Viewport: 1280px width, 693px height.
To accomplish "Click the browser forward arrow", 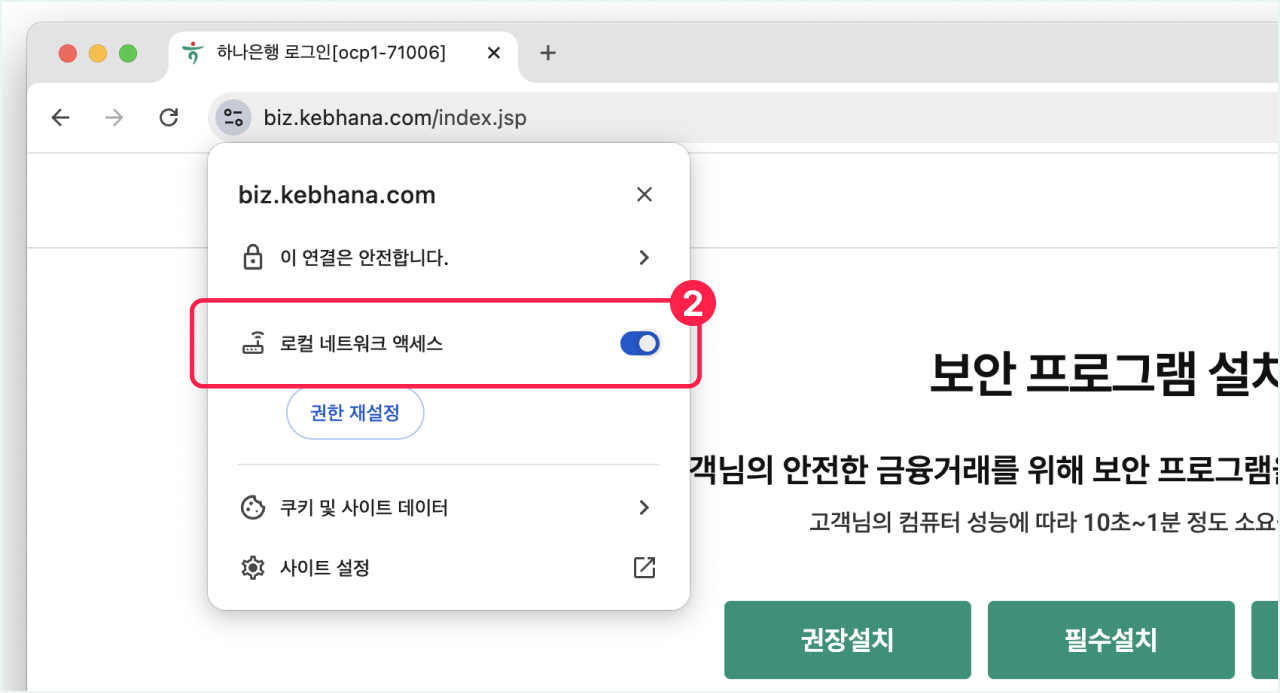I will pyautogui.click(x=115, y=118).
